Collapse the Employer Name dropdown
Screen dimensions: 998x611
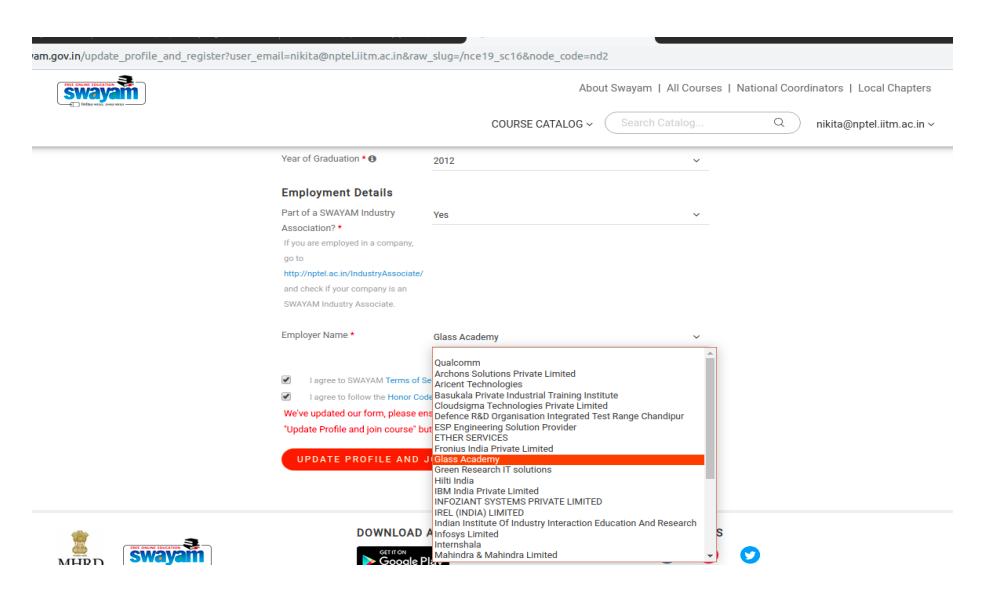click(570, 337)
